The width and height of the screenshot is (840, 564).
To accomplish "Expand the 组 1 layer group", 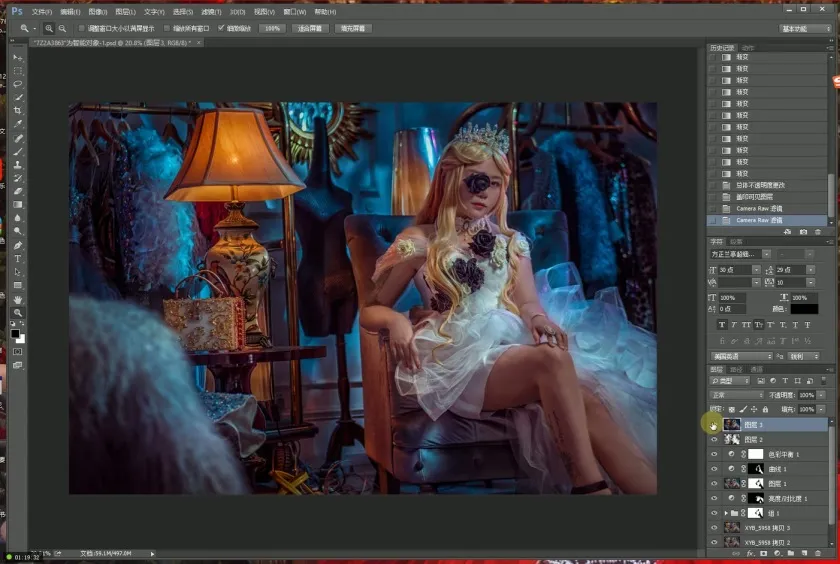I will pos(727,513).
